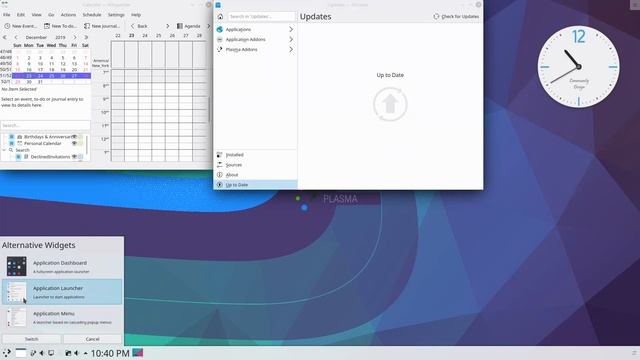The height and width of the screenshot is (360, 640).
Task: Click the Sources icon in Discover sidebar
Action: 220,165
